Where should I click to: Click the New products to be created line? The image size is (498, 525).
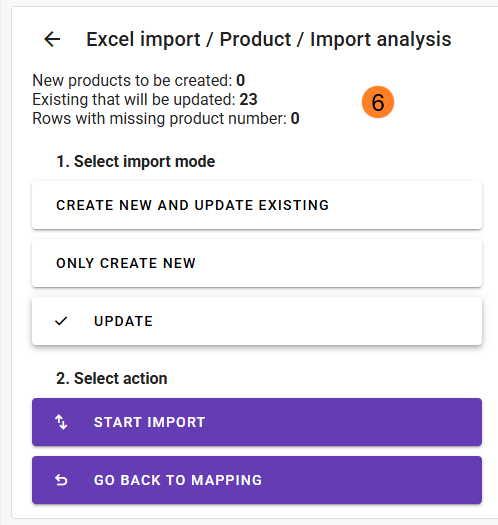coord(139,80)
